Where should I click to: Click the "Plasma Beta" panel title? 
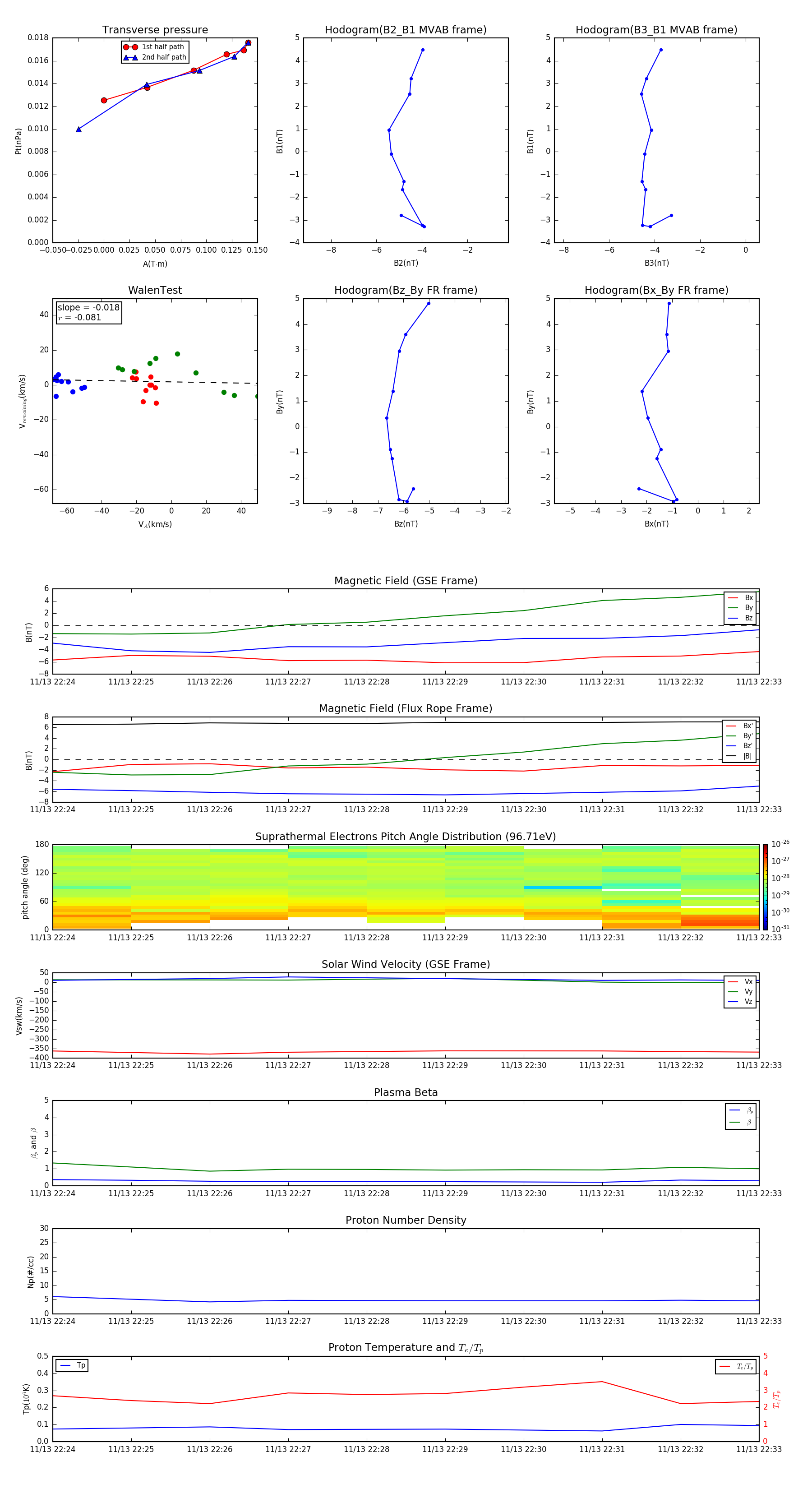coord(406,1092)
